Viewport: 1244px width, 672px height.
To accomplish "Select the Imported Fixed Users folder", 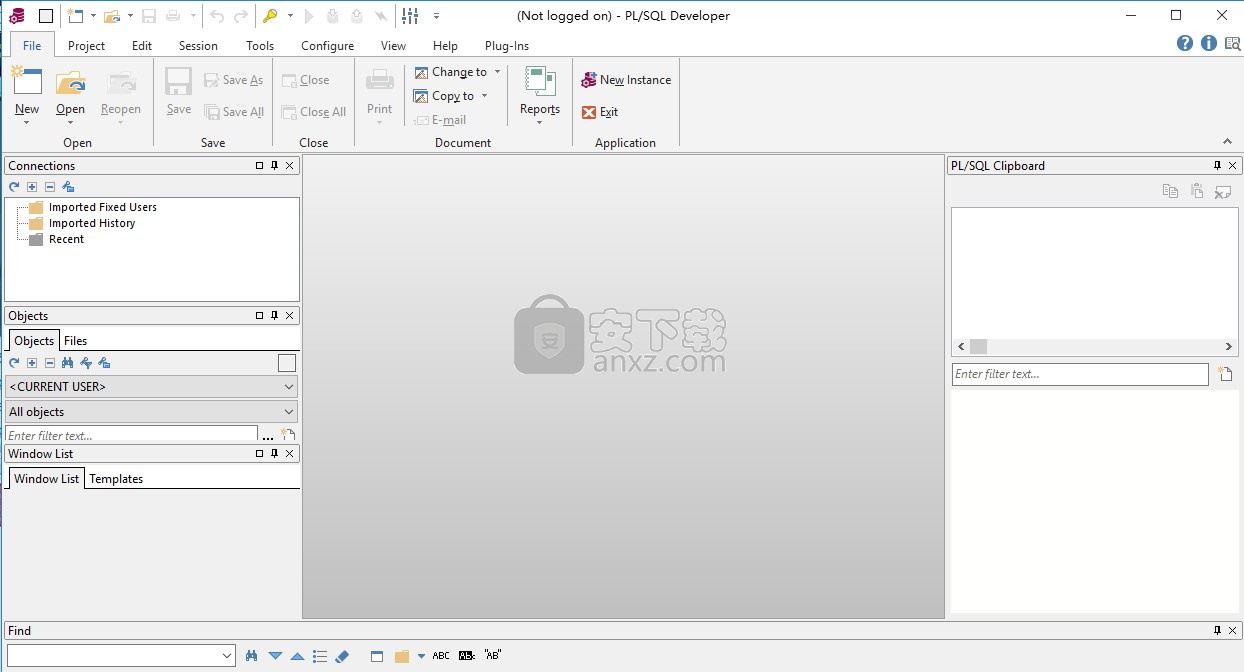I will pyautogui.click(x=102, y=207).
